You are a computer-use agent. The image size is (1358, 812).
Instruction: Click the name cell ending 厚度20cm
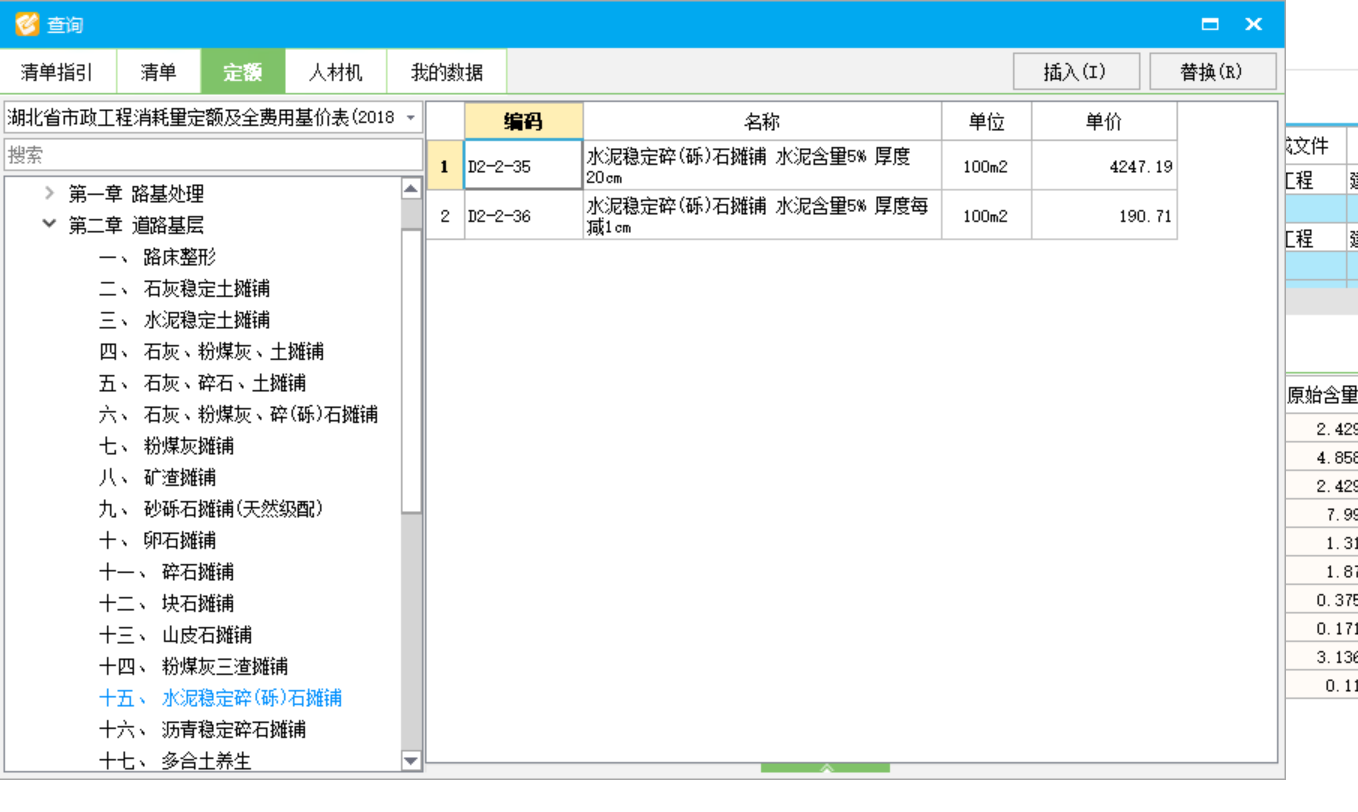[x=762, y=166]
